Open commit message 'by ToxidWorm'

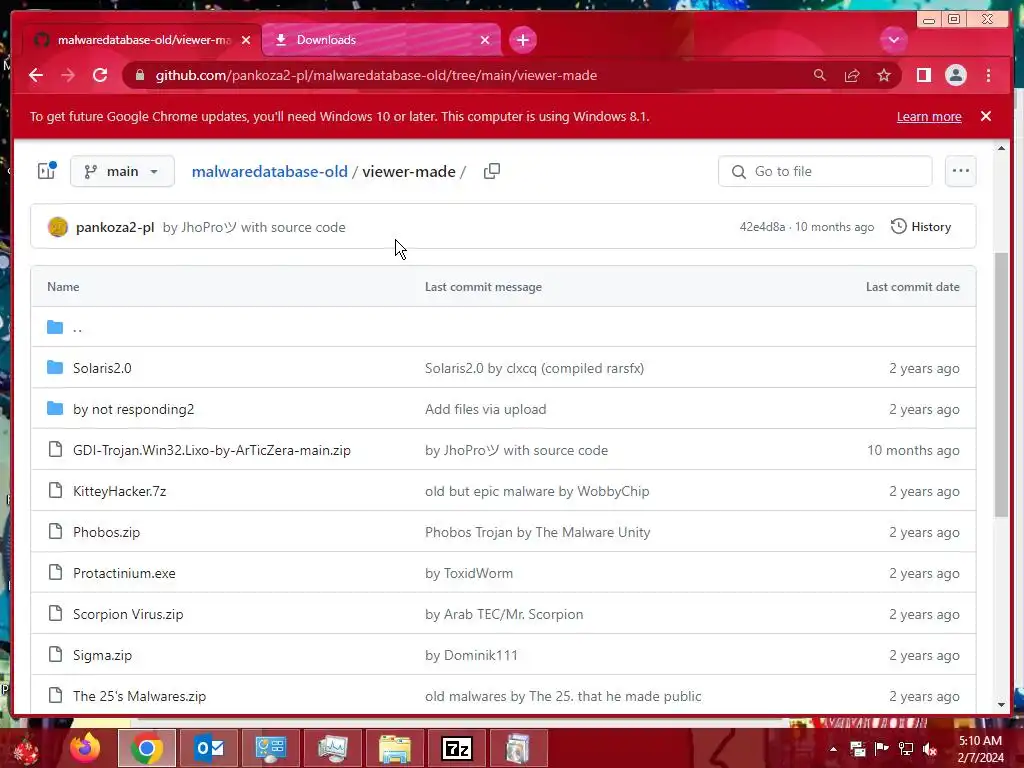coord(469,573)
